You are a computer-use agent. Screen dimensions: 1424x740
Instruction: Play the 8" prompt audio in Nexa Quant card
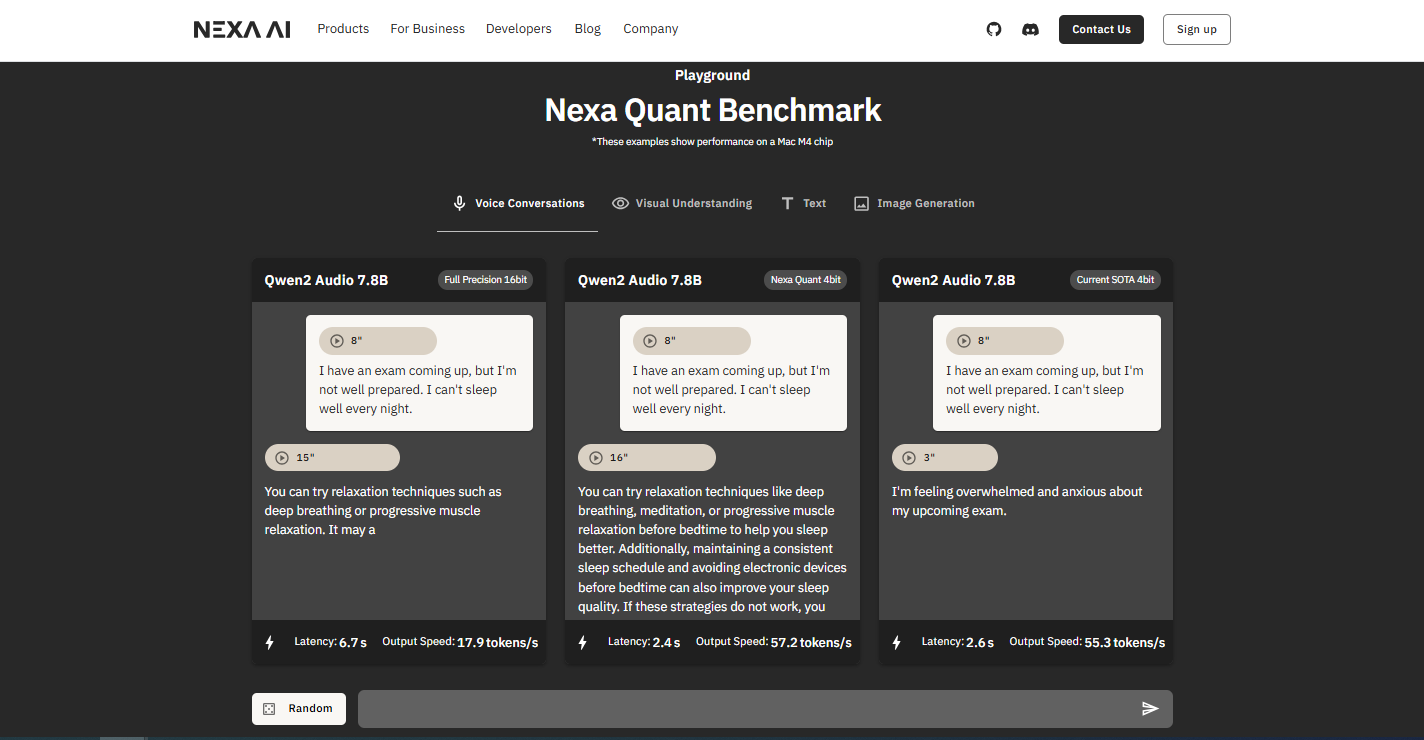point(650,341)
